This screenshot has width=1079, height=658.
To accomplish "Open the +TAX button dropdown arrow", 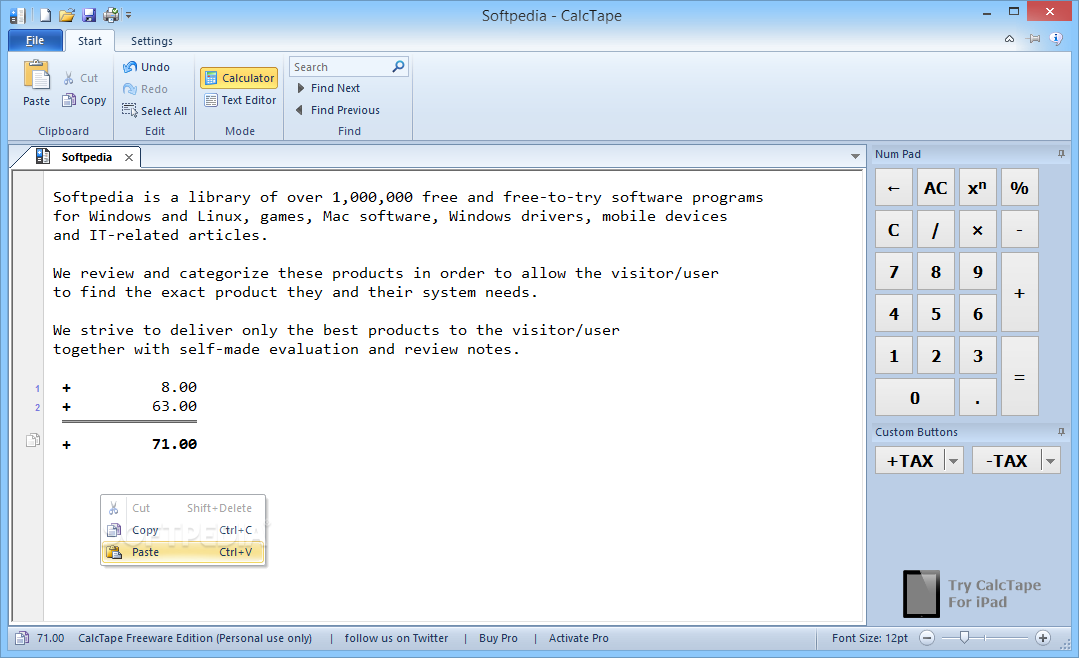I will point(954,460).
